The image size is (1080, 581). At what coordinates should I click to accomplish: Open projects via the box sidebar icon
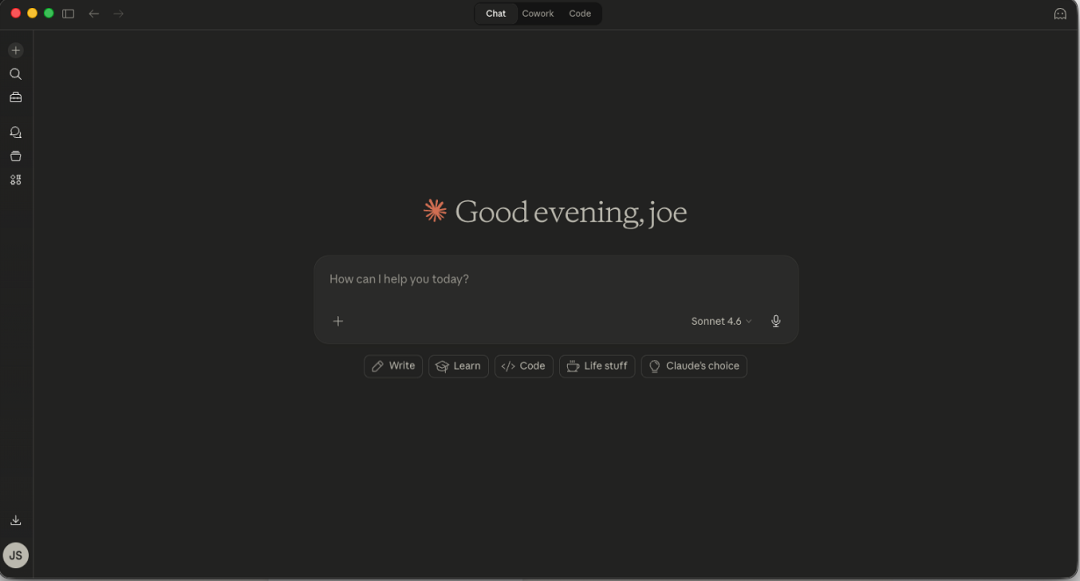click(x=16, y=156)
